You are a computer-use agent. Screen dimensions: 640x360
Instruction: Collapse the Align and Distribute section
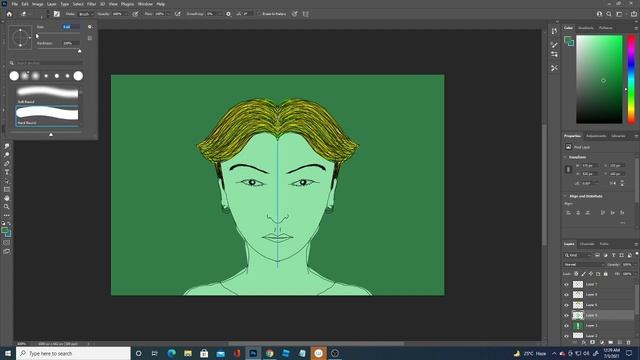pyautogui.click(x=565, y=196)
